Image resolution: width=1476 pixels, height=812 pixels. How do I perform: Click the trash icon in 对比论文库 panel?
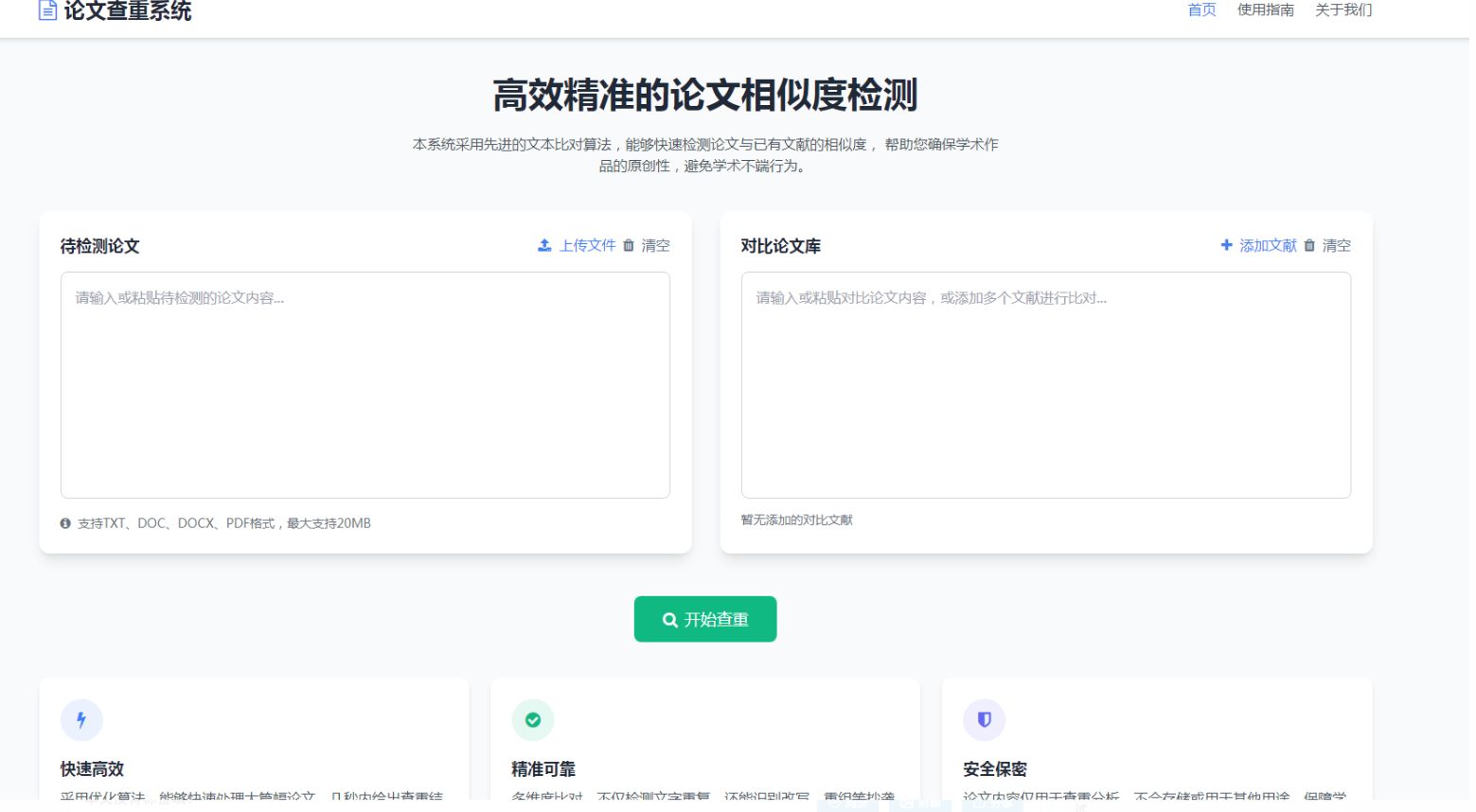point(1309,245)
